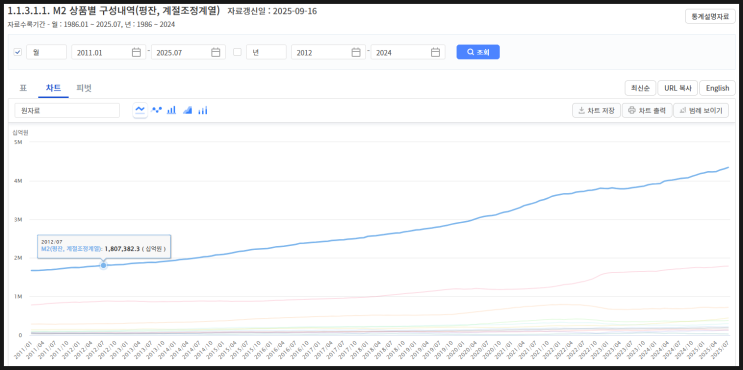Click the 통계설명자료 button

pyautogui.click(x=710, y=16)
